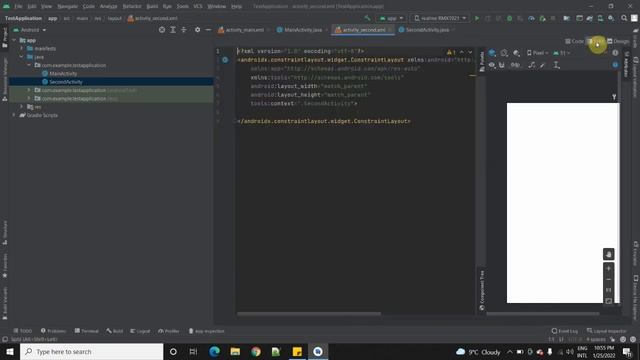Switch to Design view mode
This screenshot has width=640, height=360.
pos(618,41)
